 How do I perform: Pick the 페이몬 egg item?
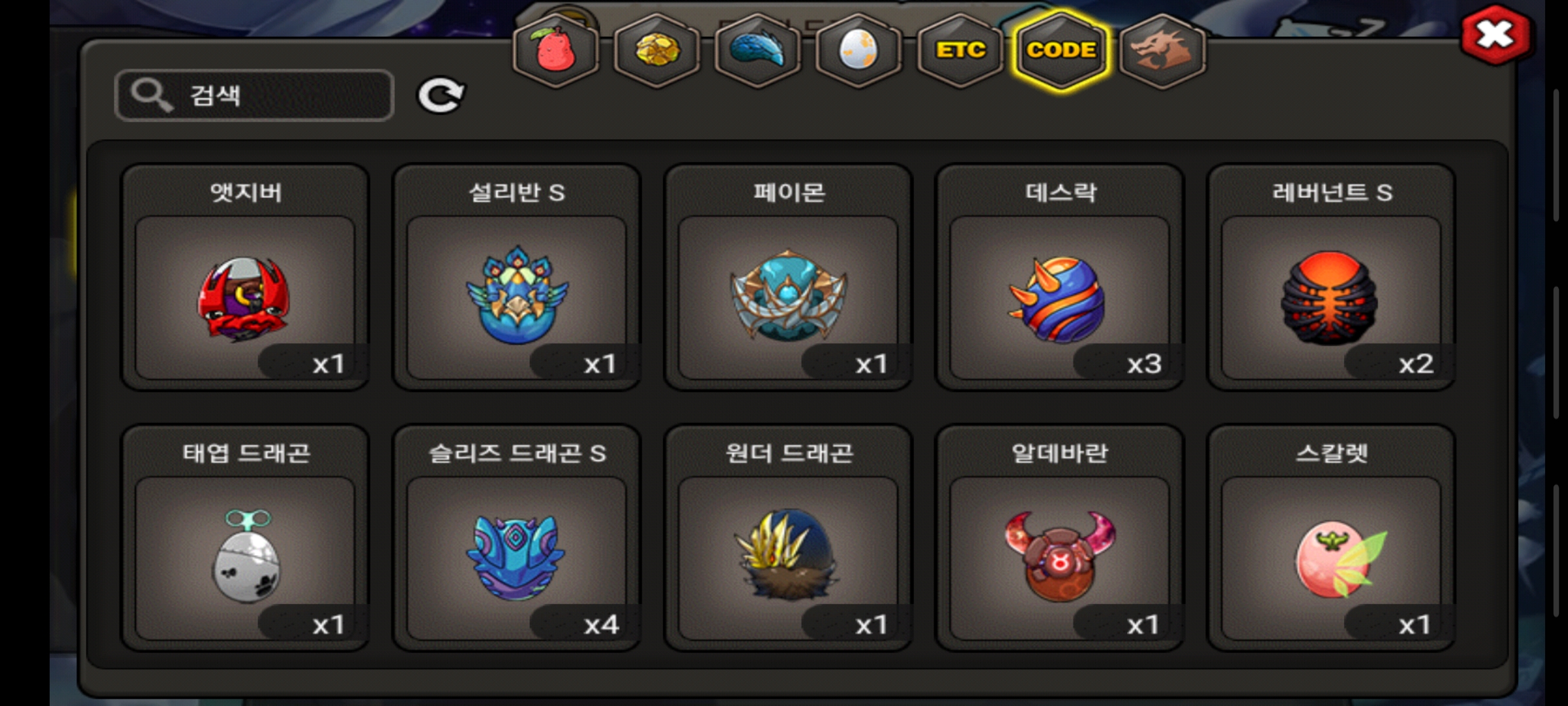point(789,277)
